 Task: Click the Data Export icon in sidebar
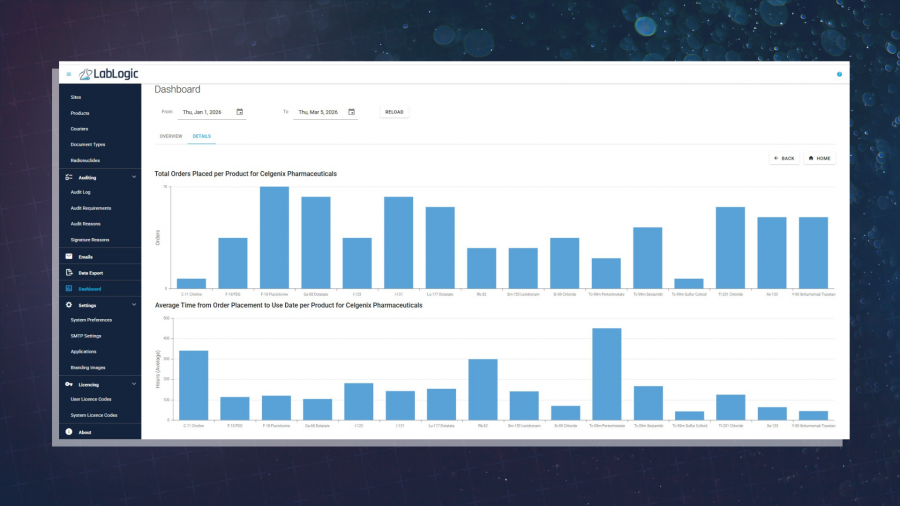point(68,272)
